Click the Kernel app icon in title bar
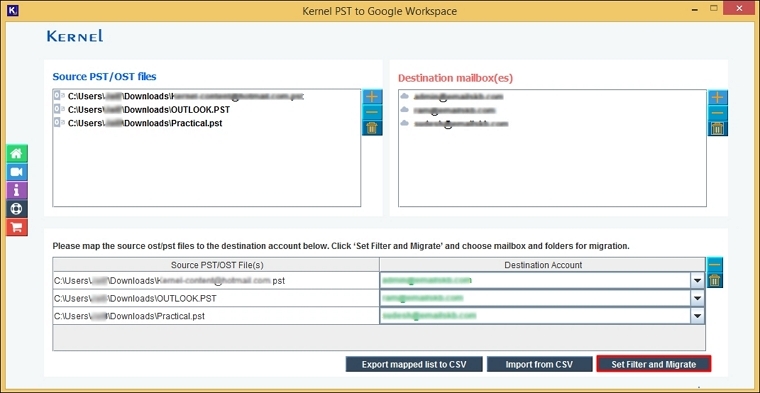This screenshot has height=393, width=760. point(13,10)
